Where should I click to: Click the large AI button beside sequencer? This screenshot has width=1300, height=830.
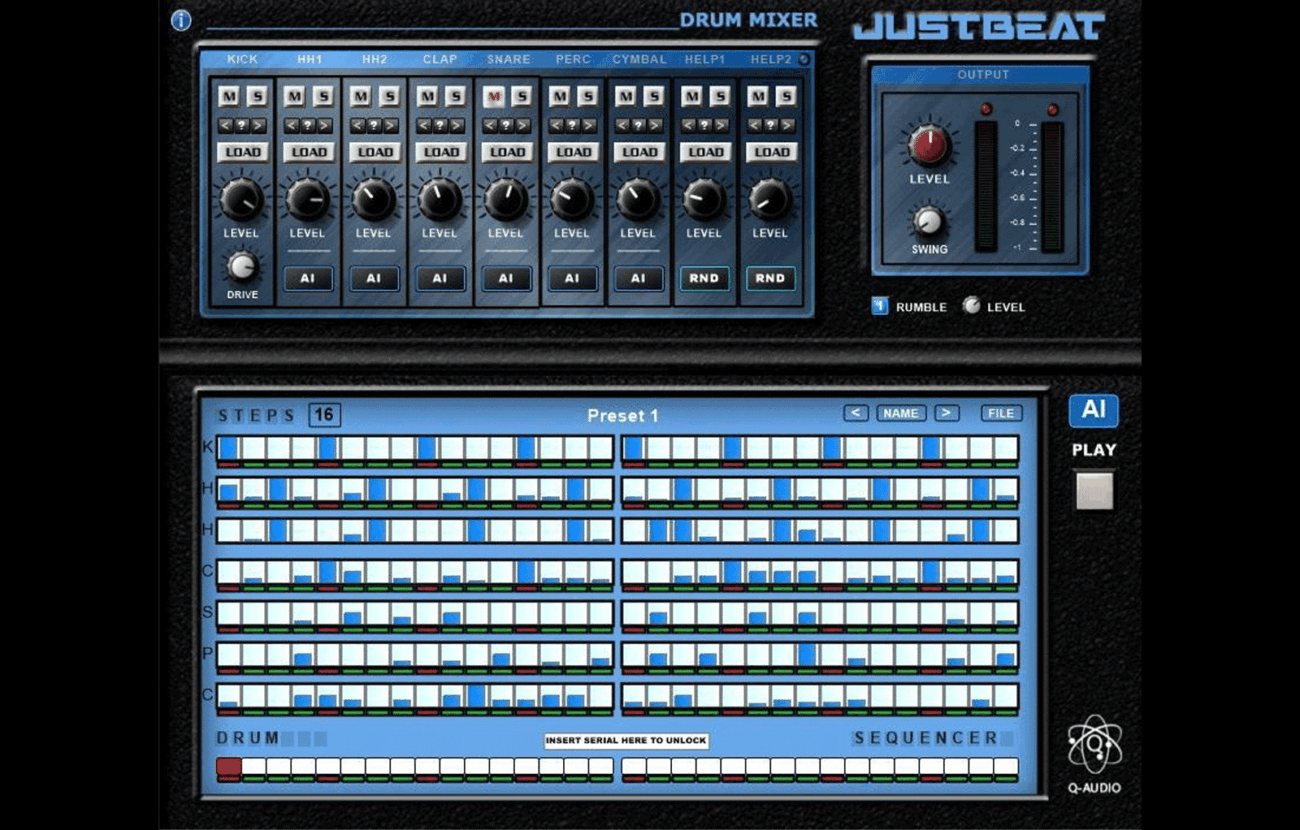[1093, 410]
